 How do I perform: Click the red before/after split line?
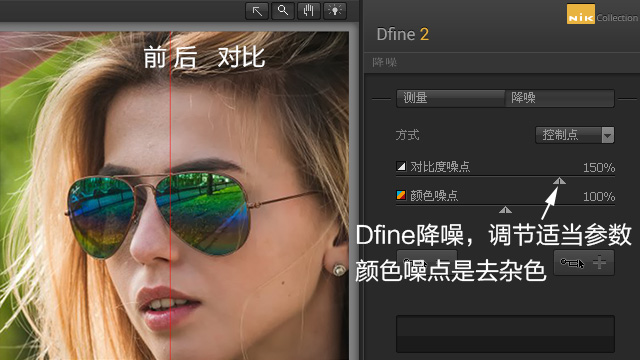pyautogui.click(x=170, y=196)
